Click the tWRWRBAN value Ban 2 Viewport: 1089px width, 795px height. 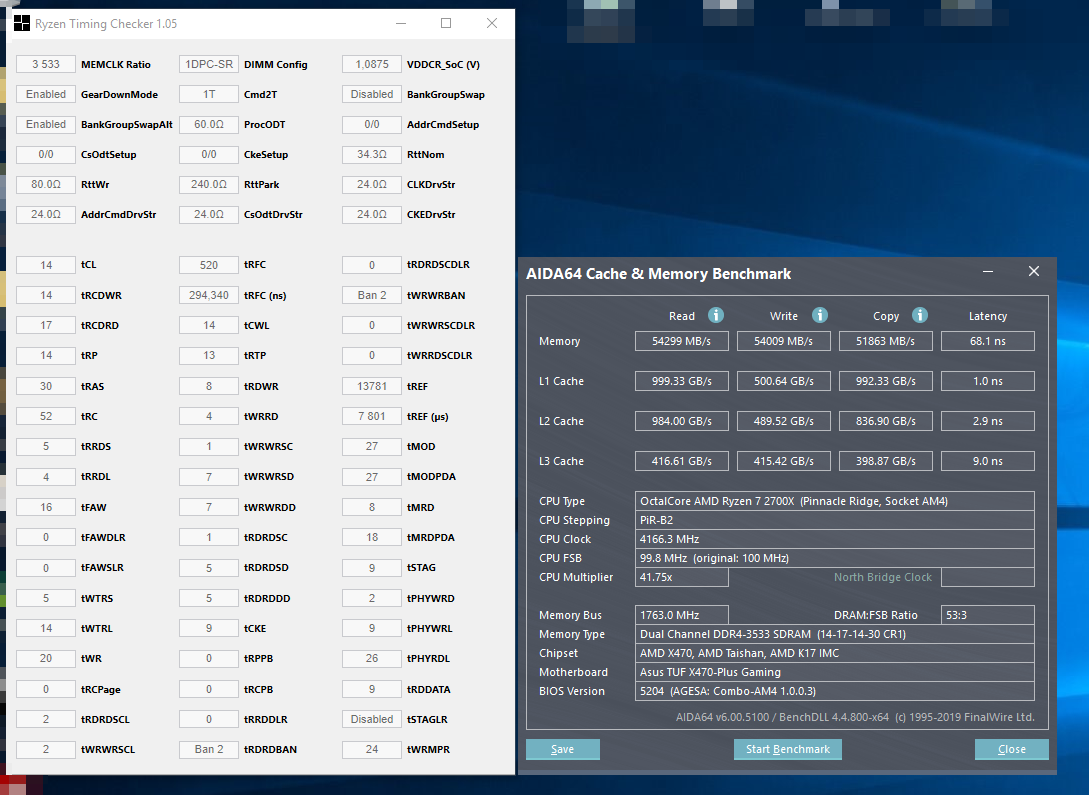tap(372, 295)
